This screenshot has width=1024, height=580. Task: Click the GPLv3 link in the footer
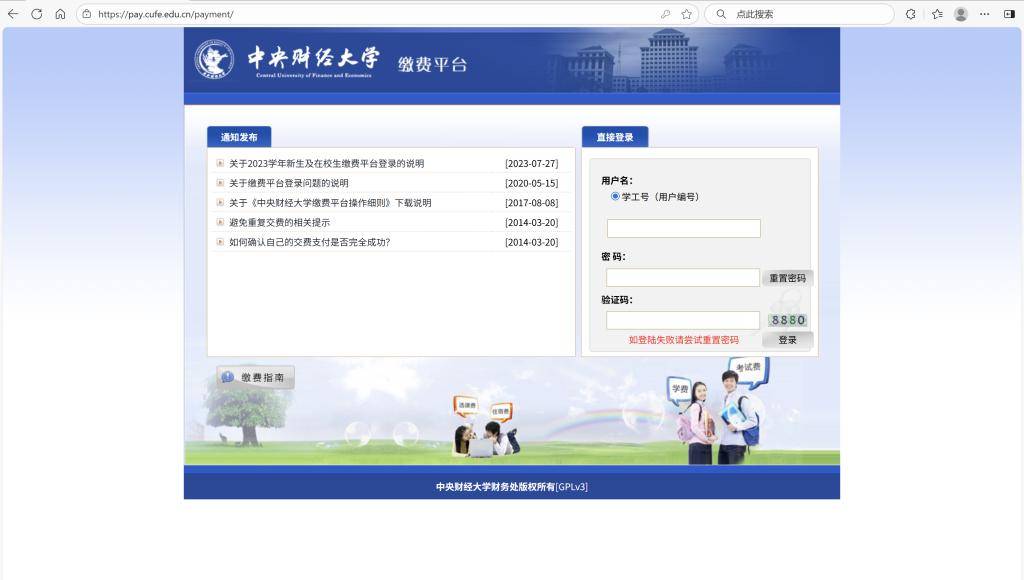pos(572,487)
